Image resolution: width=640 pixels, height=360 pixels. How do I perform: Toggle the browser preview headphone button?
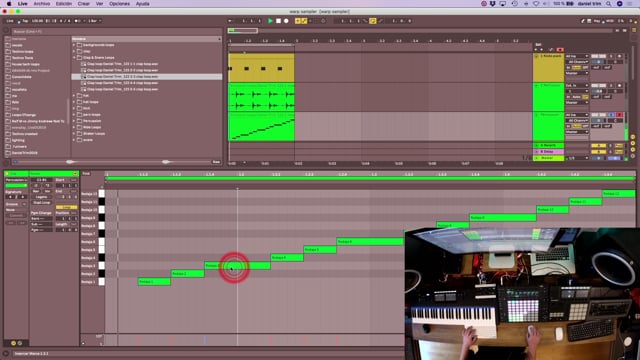pos(15,162)
